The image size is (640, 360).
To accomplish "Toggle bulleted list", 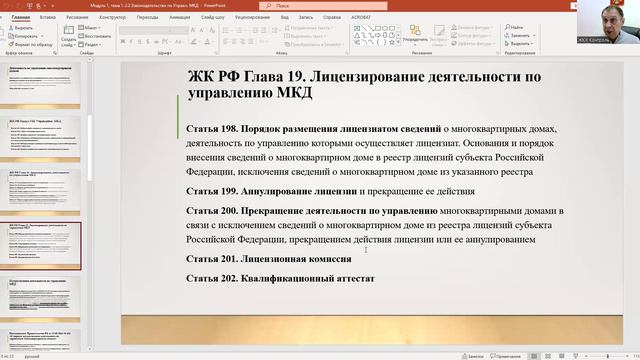I will coord(226,30).
